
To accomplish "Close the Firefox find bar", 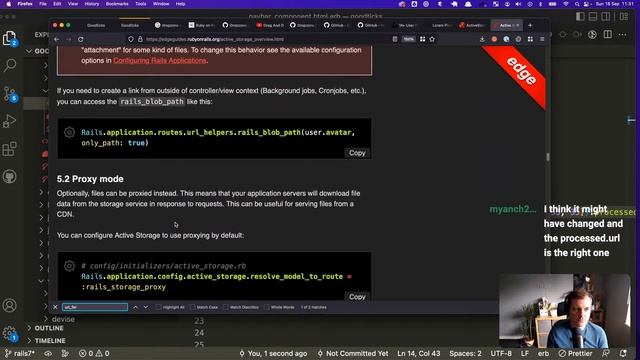I will coord(56,307).
